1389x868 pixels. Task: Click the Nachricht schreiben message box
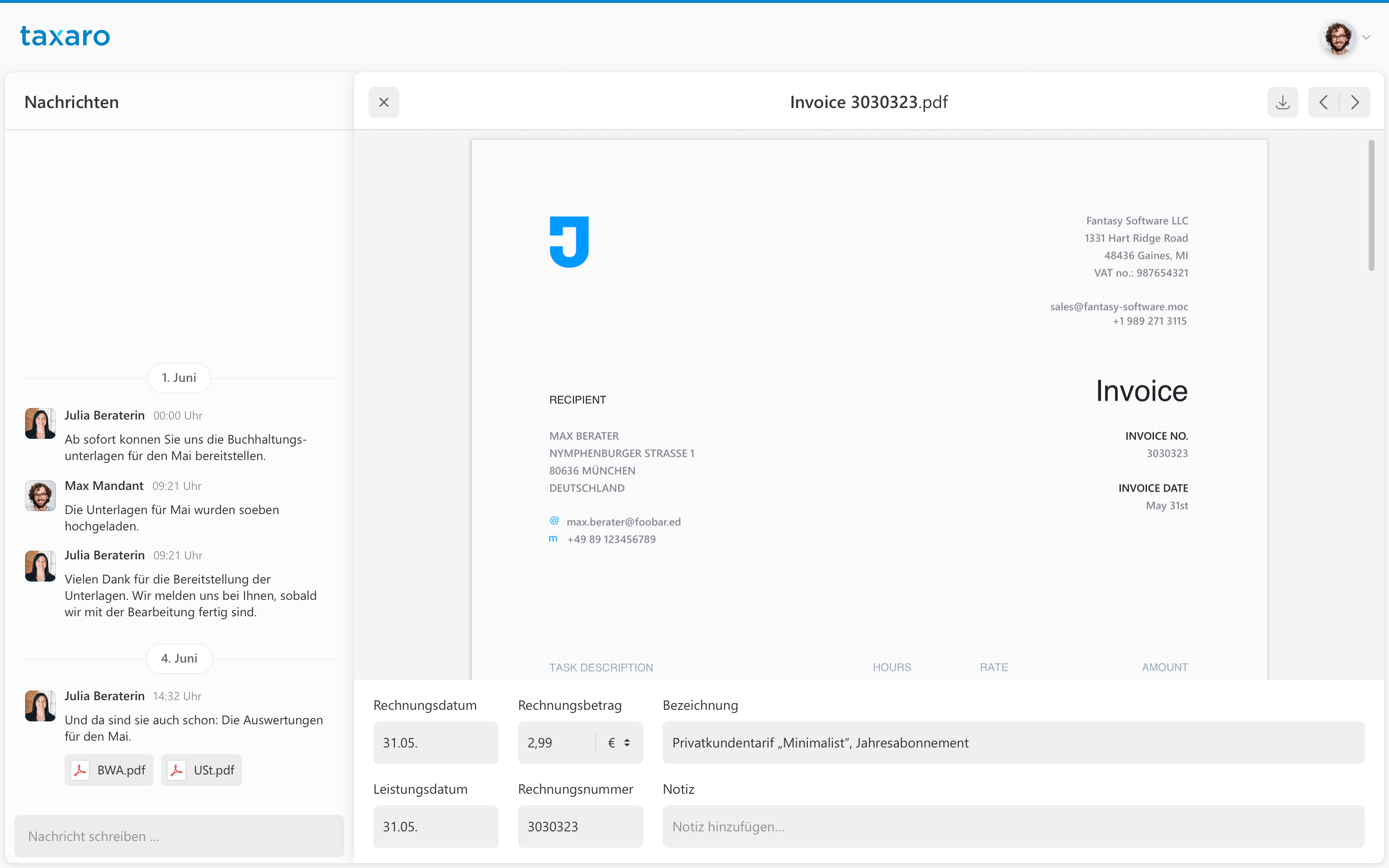click(x=179, y=837)
